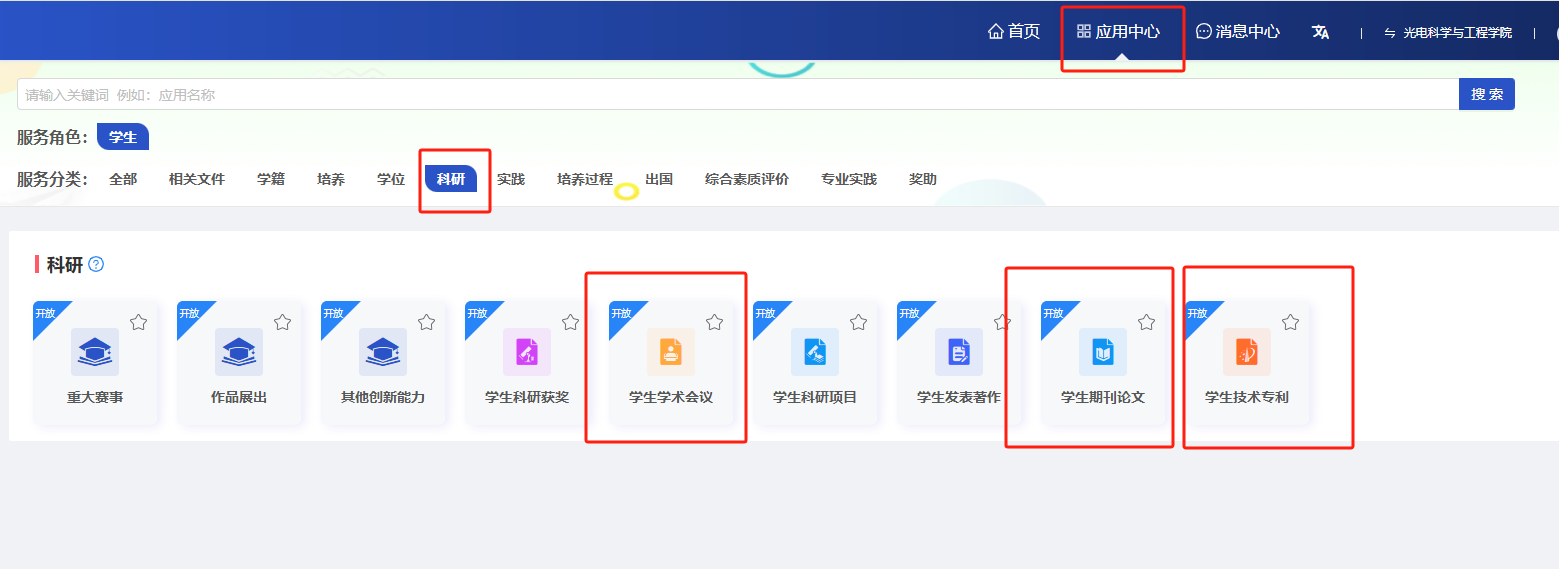This screenshot has height=569, width=1559.
Task: Toggle the favorite star on 学生期刊论文
Action: tap(1147, 322)
